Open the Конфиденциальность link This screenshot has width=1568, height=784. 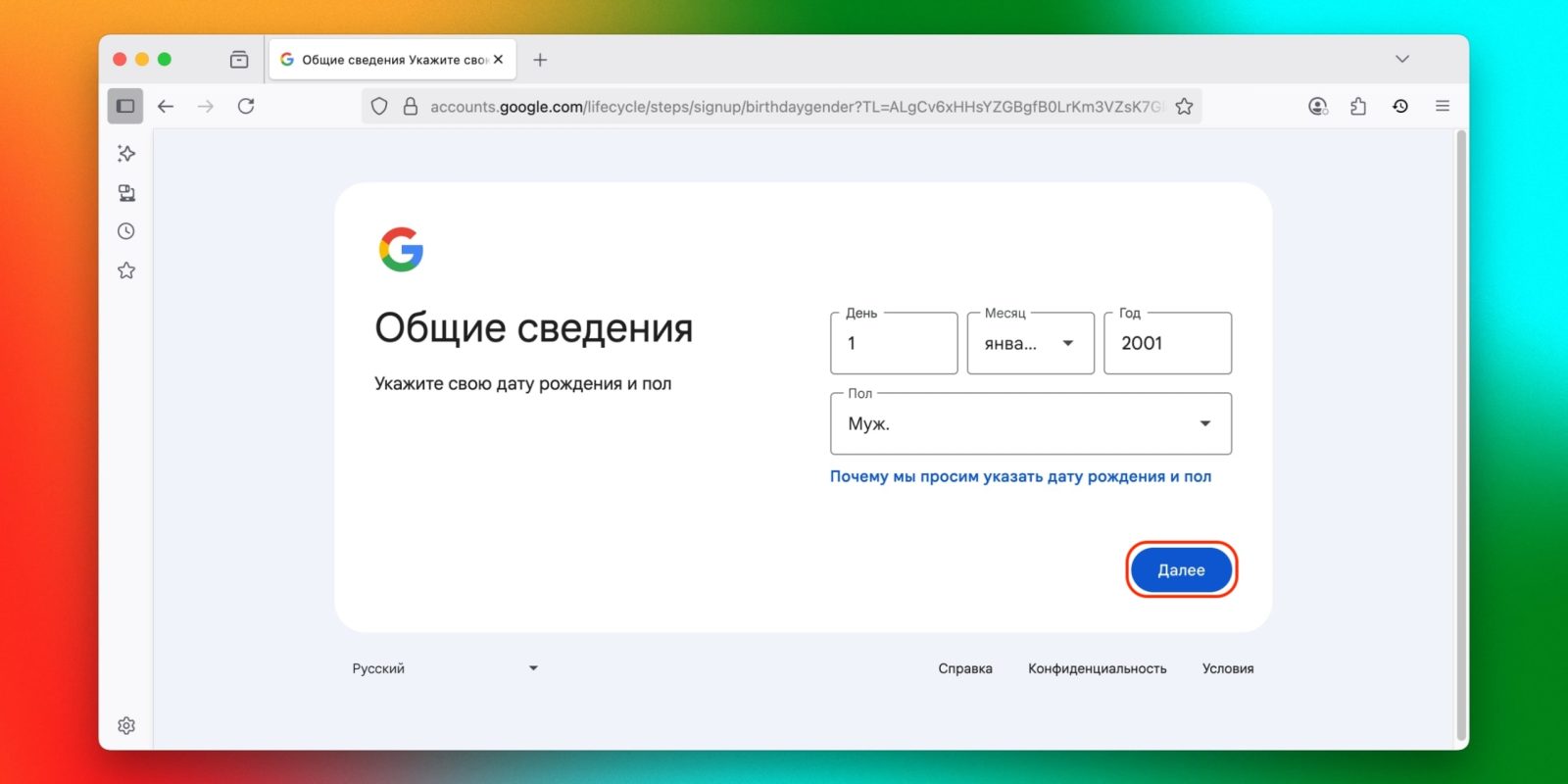click(x=1098, y=668)
